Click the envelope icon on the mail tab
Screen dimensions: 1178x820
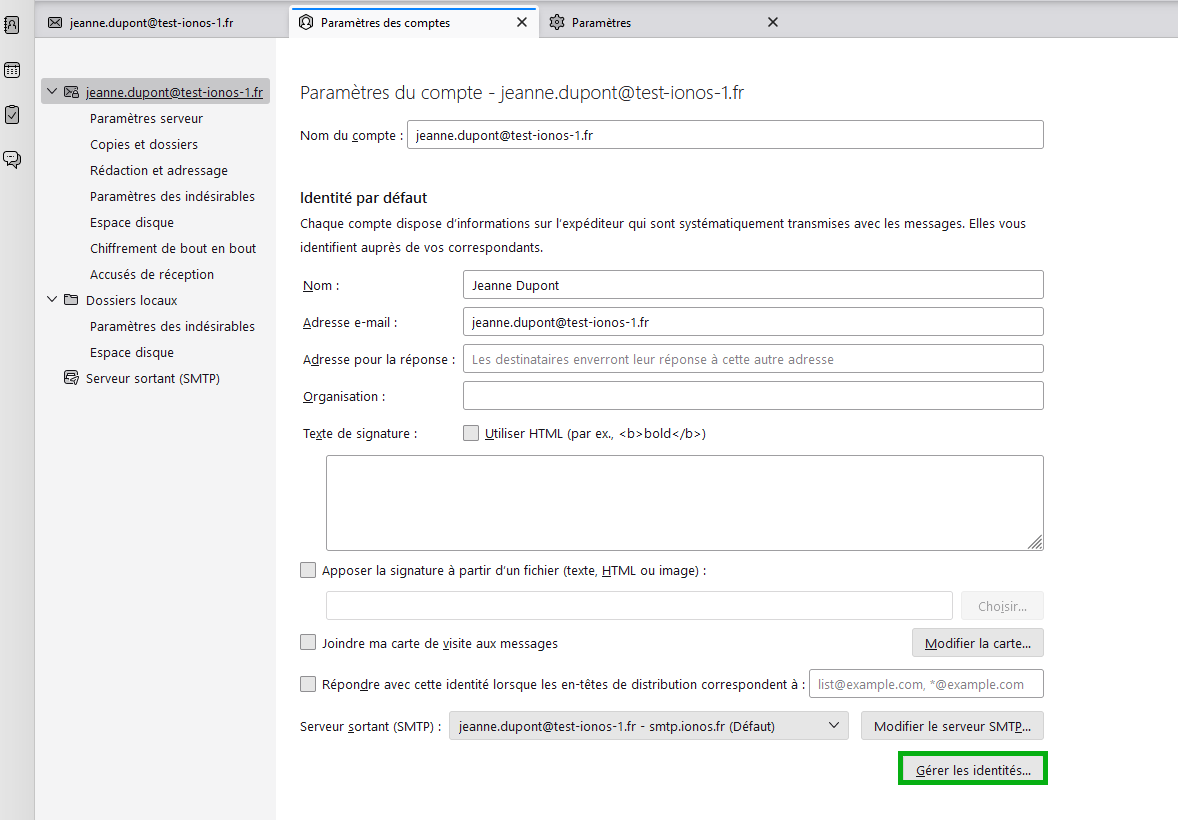55,23
